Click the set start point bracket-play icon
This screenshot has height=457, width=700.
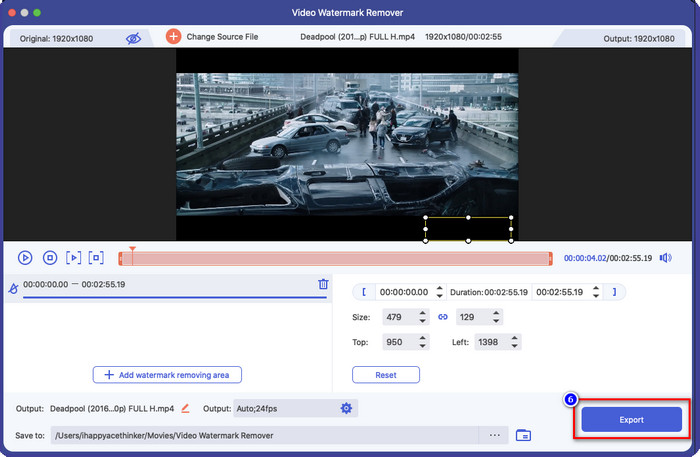click(x=74, y=258)
